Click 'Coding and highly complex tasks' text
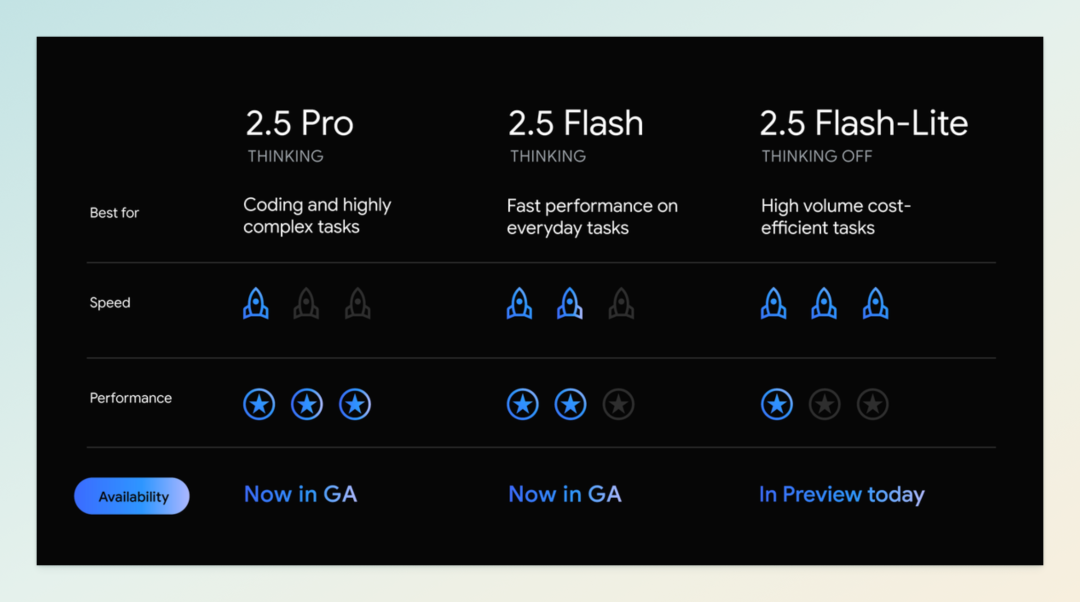Image resolution: width=1080 pixels, height=602 pixels. pos(317,216)
